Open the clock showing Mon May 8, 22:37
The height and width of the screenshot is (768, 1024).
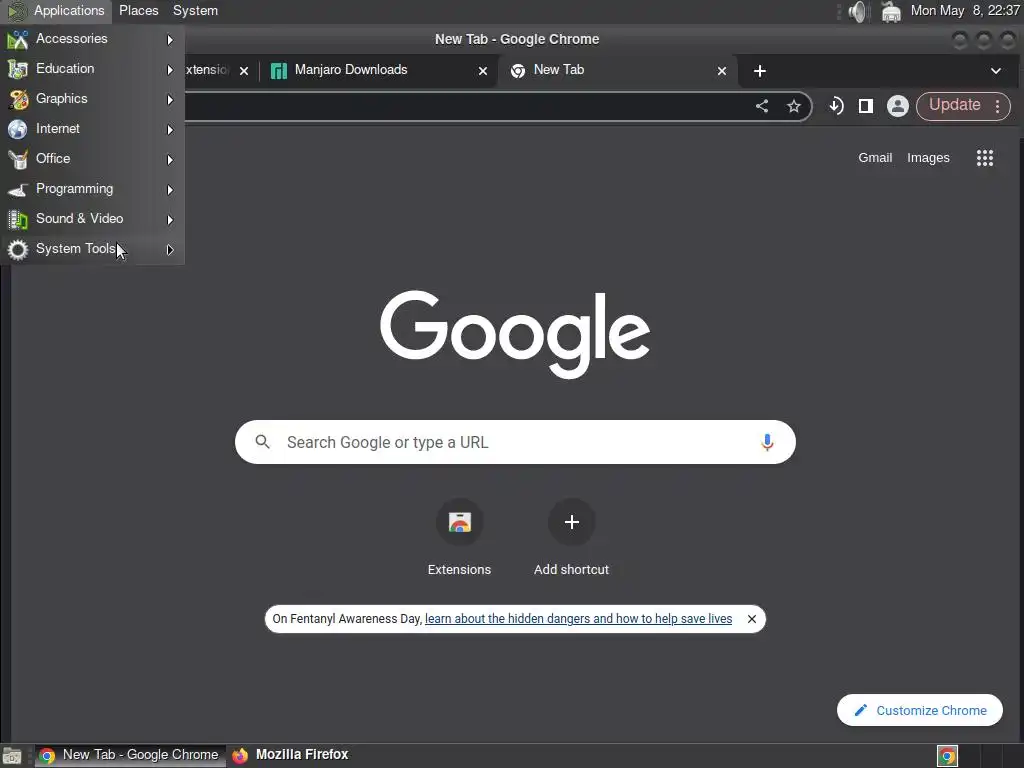(965, 10)
